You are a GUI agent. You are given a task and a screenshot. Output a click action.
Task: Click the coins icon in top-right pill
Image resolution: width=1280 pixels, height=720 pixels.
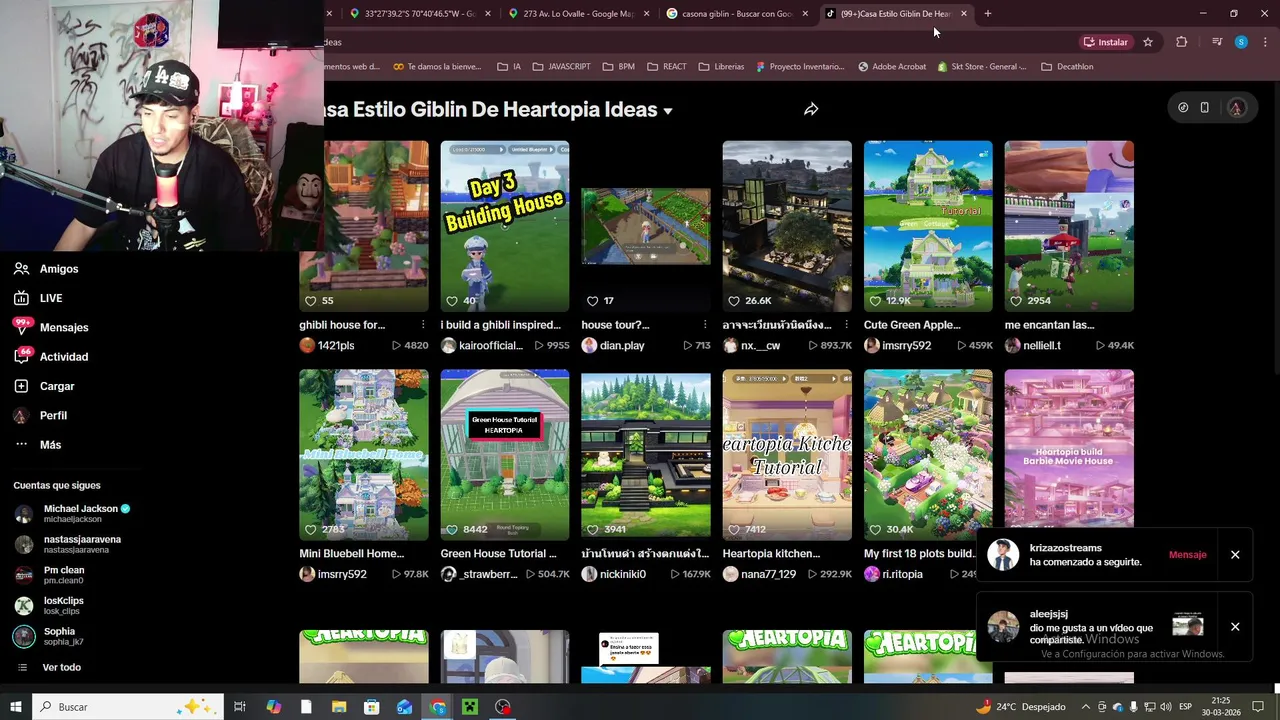(x=1183, y=108)
